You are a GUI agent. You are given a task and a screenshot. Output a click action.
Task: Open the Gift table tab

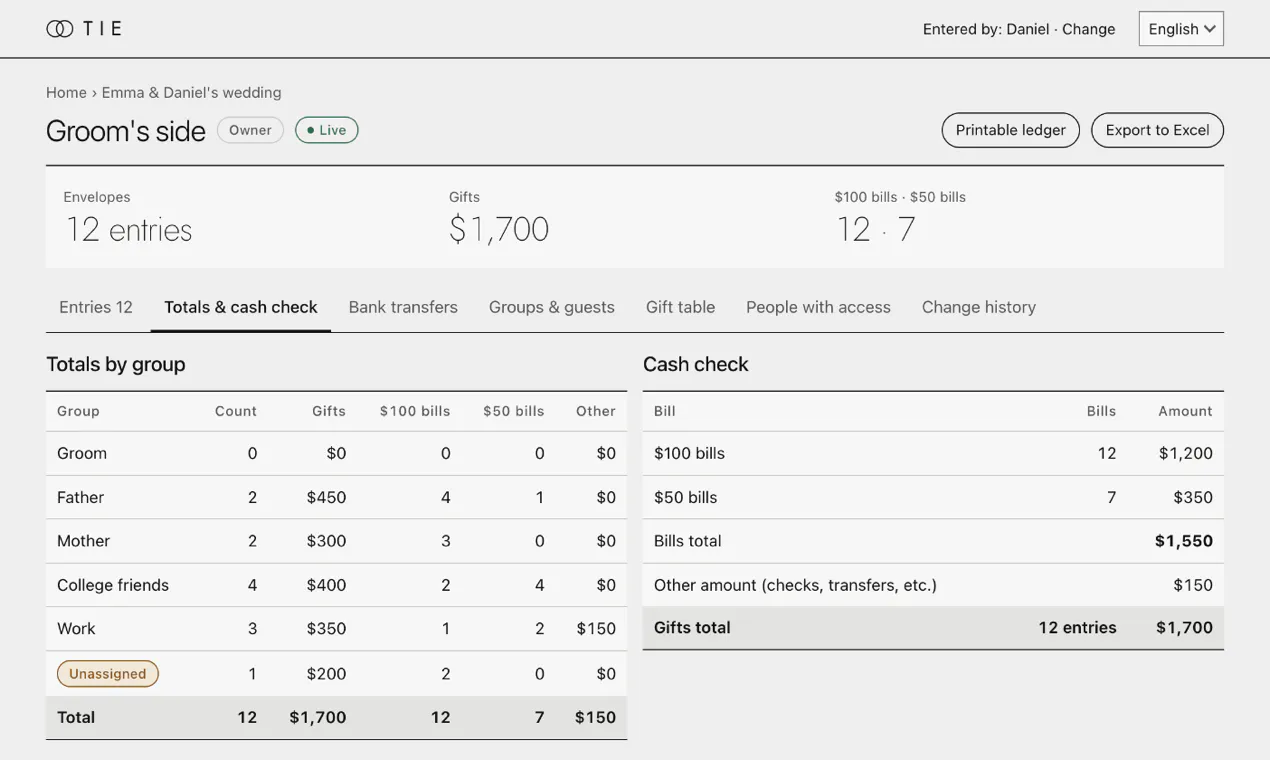click(x=680, y=307)
